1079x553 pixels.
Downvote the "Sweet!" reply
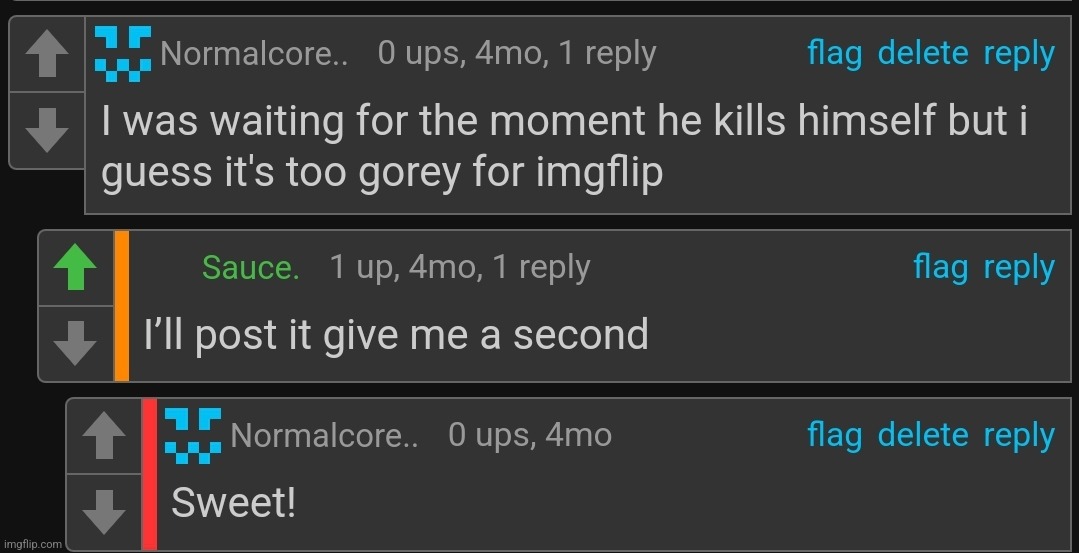click(103, 513)
